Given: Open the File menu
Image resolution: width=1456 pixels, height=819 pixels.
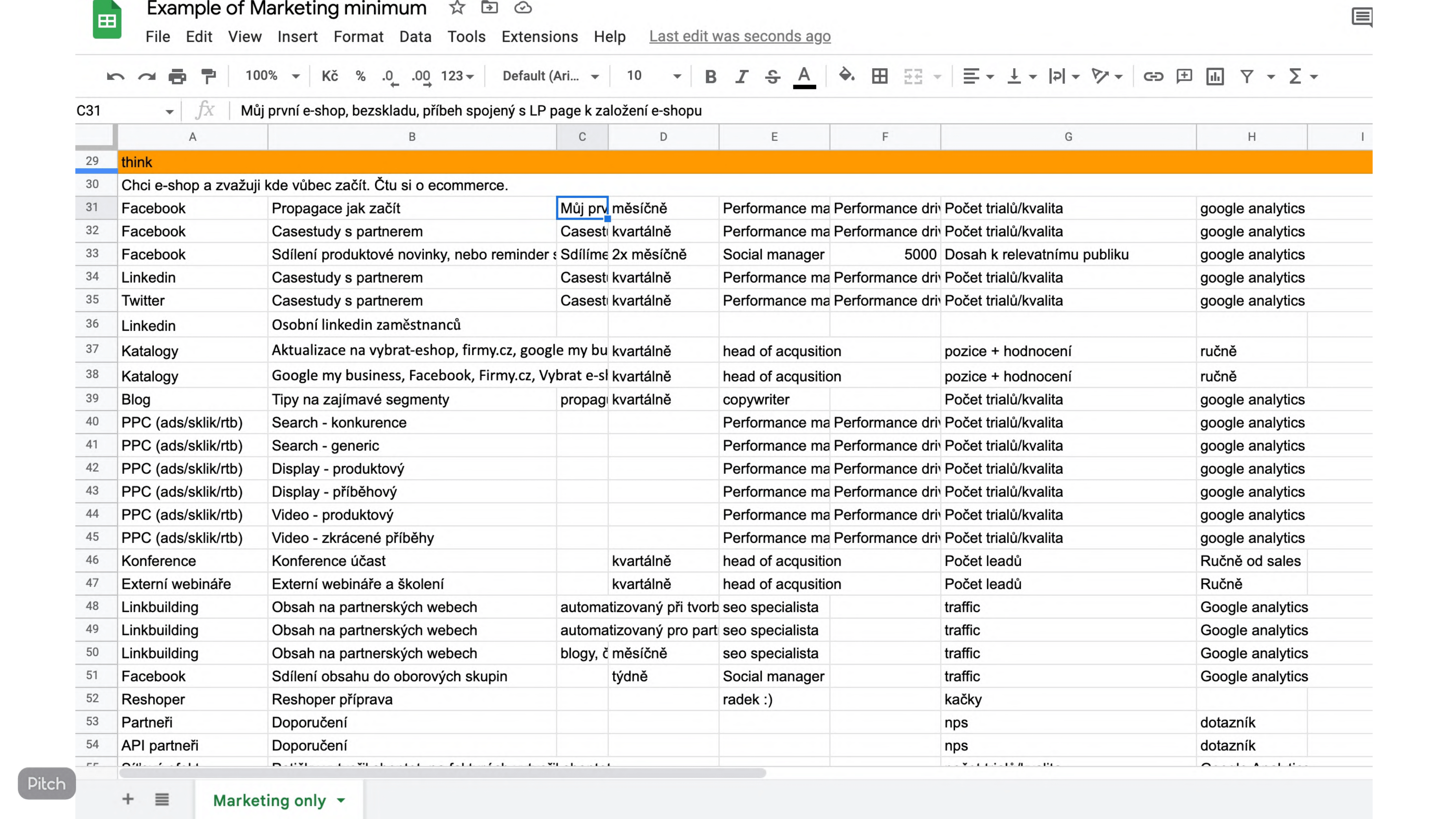Looking at the screenshot, I should [158, 37].
